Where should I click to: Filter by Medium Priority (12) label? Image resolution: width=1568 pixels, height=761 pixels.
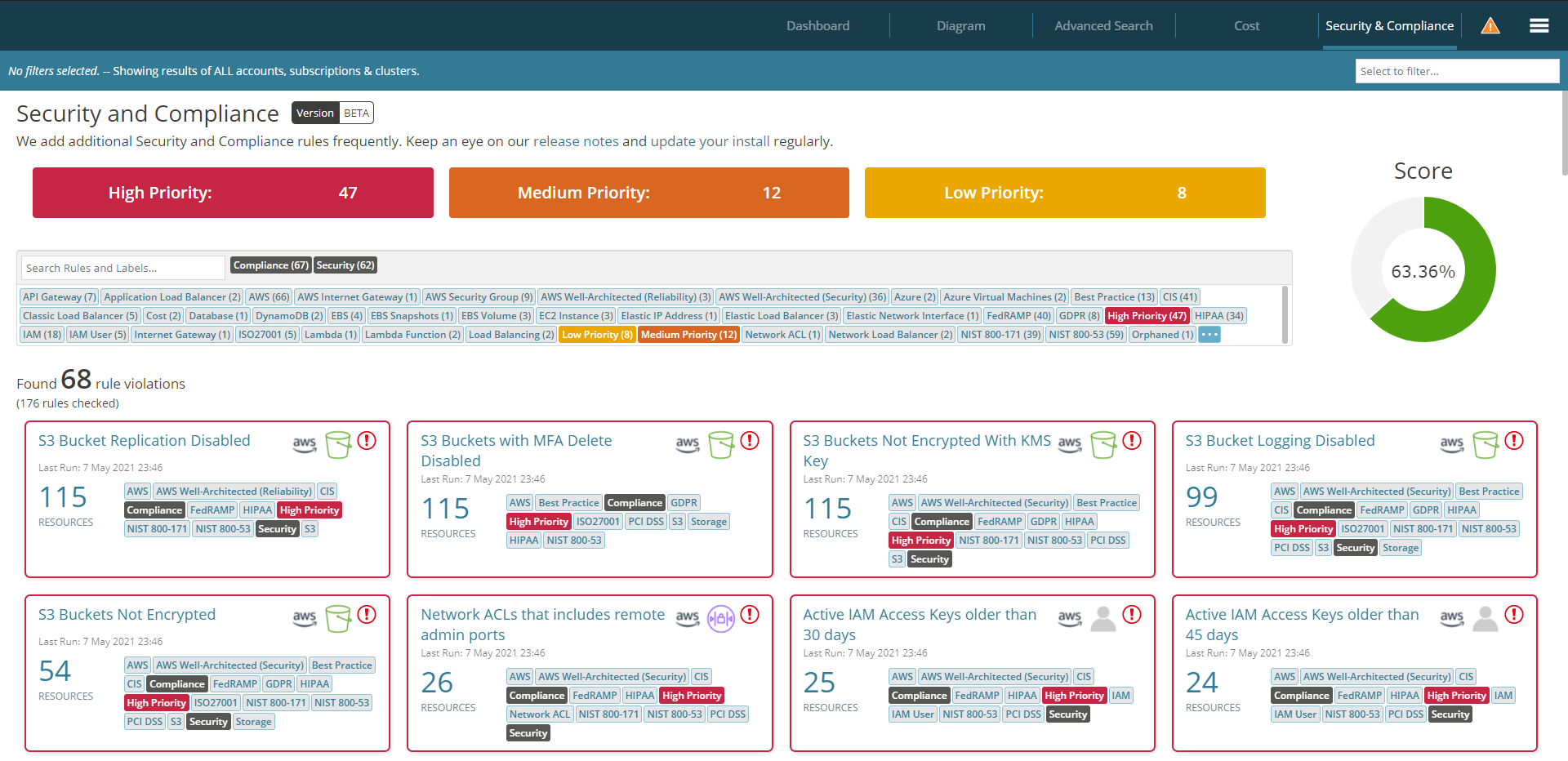point(689,335)
